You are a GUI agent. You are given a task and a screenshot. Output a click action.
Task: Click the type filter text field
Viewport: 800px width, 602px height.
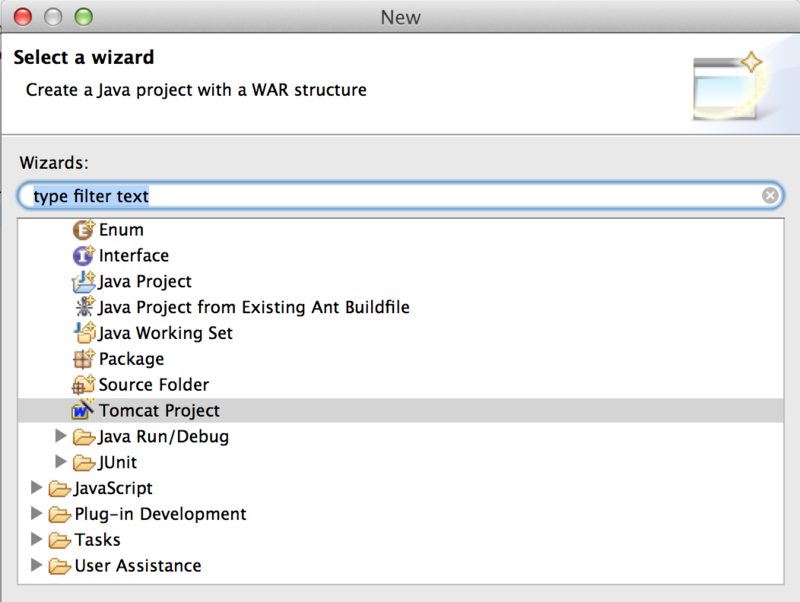tap(390, 196)
